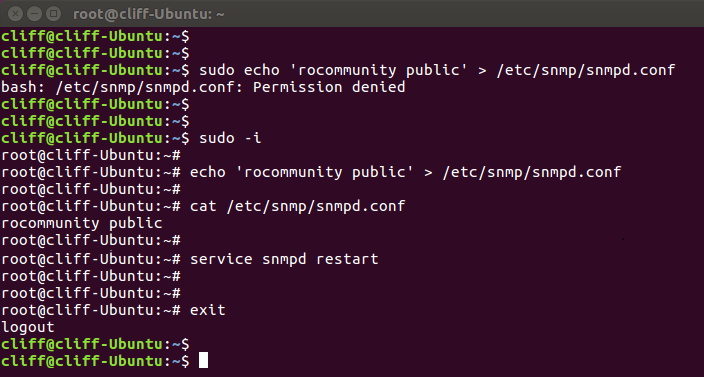This screenshot has width=704, height=377.
Task: Maximize the terminal window
Action: point(53,14)
